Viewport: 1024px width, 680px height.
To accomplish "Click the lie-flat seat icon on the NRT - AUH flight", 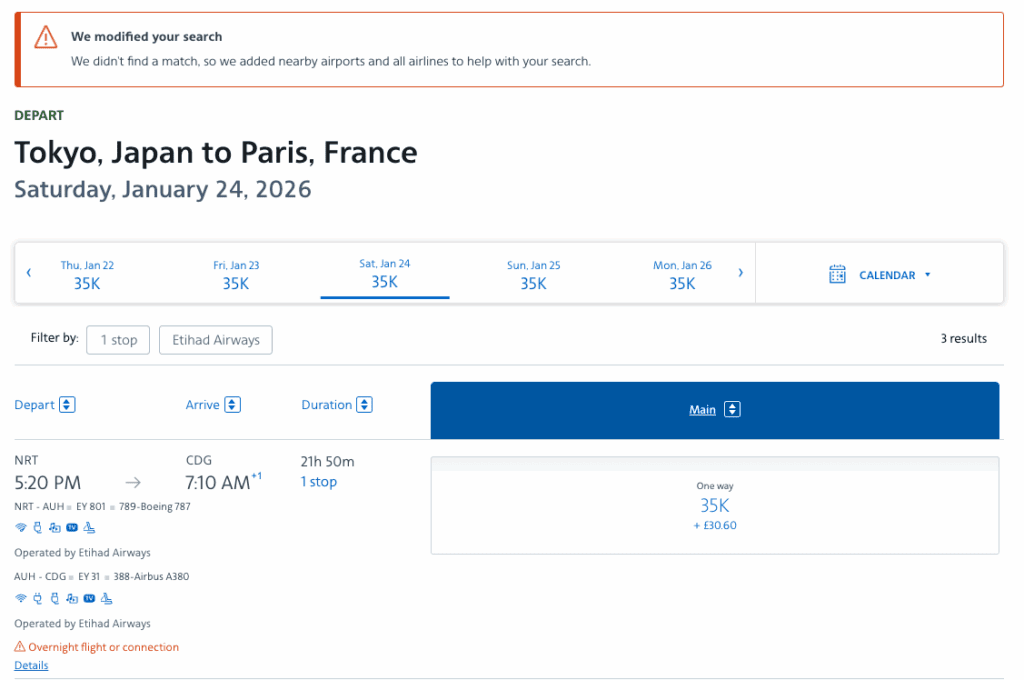I will (x=89, y=528).
